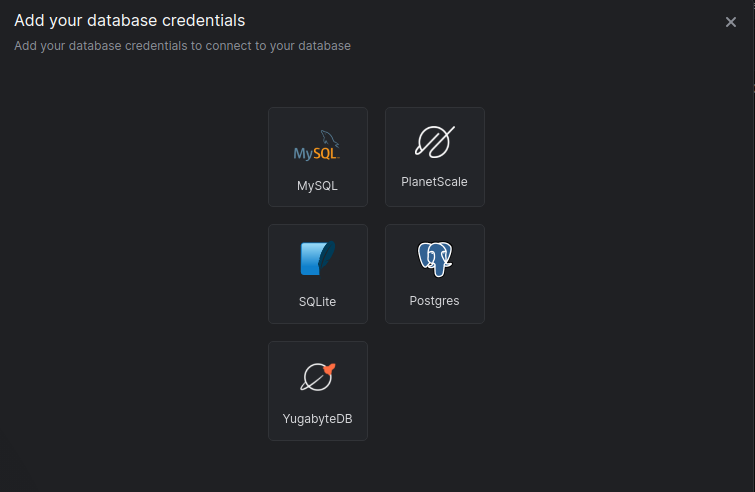Close the database credentials dialog

[731, 22]
